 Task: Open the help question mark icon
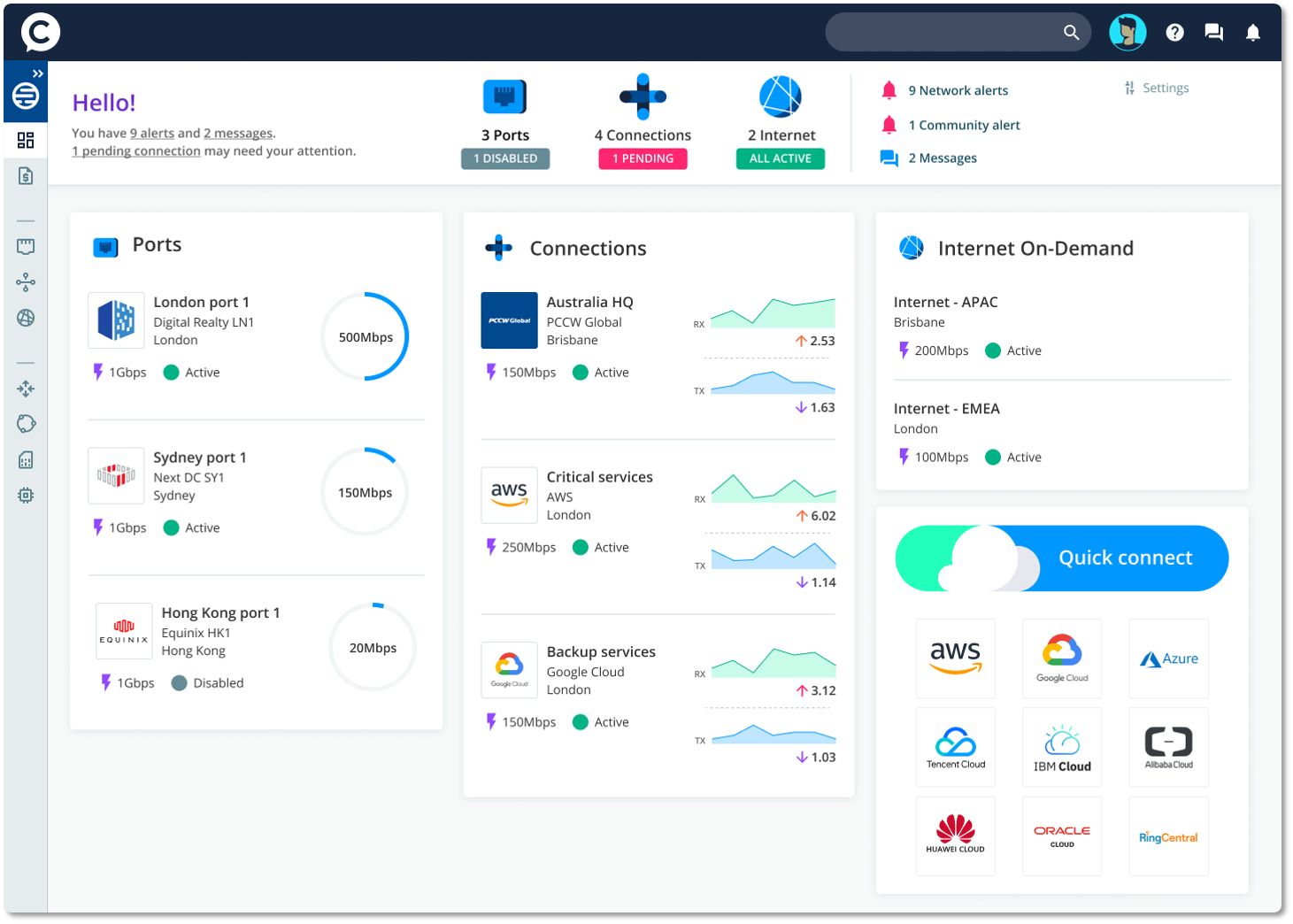[x=1174, y=32]
